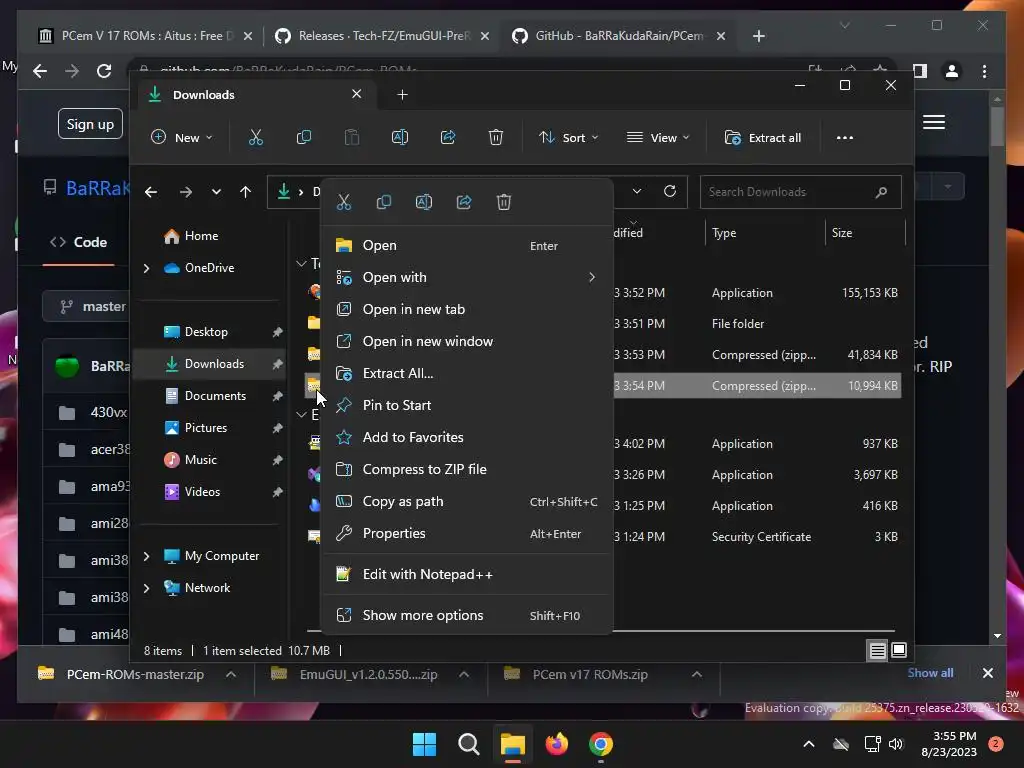1024x768 pixels.
Task: Open See more ellipsis menu in toolbar
Action: click(845, 138)
